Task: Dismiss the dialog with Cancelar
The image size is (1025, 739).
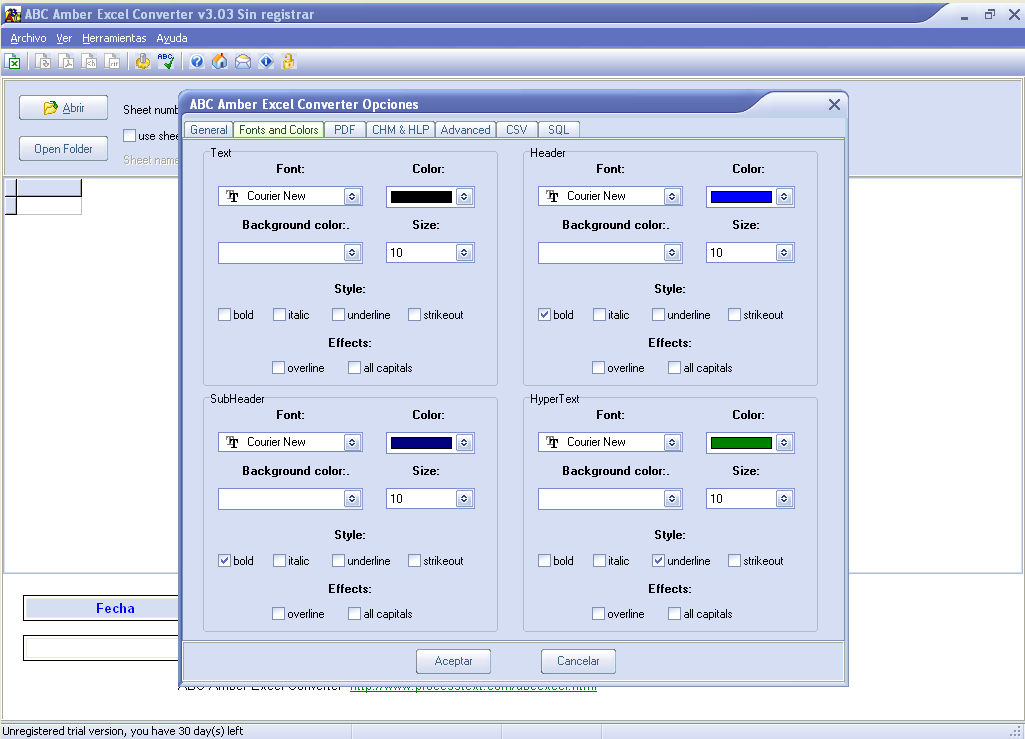Action: point(579,661)
